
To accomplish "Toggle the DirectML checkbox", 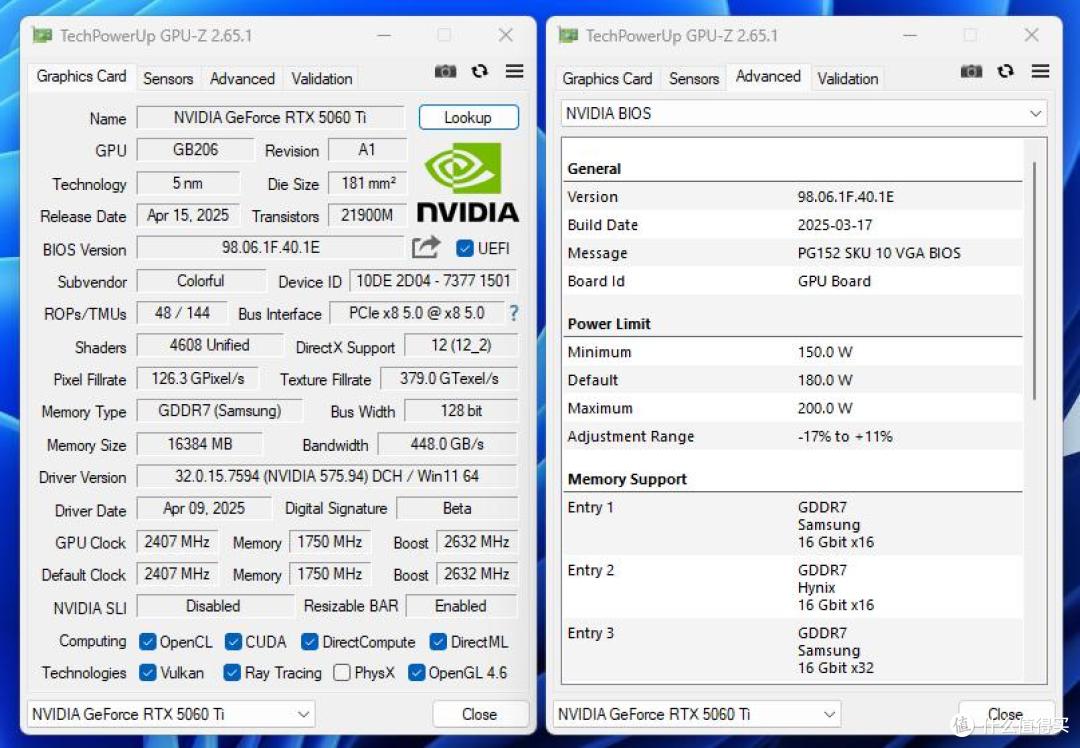I will 438,642.
